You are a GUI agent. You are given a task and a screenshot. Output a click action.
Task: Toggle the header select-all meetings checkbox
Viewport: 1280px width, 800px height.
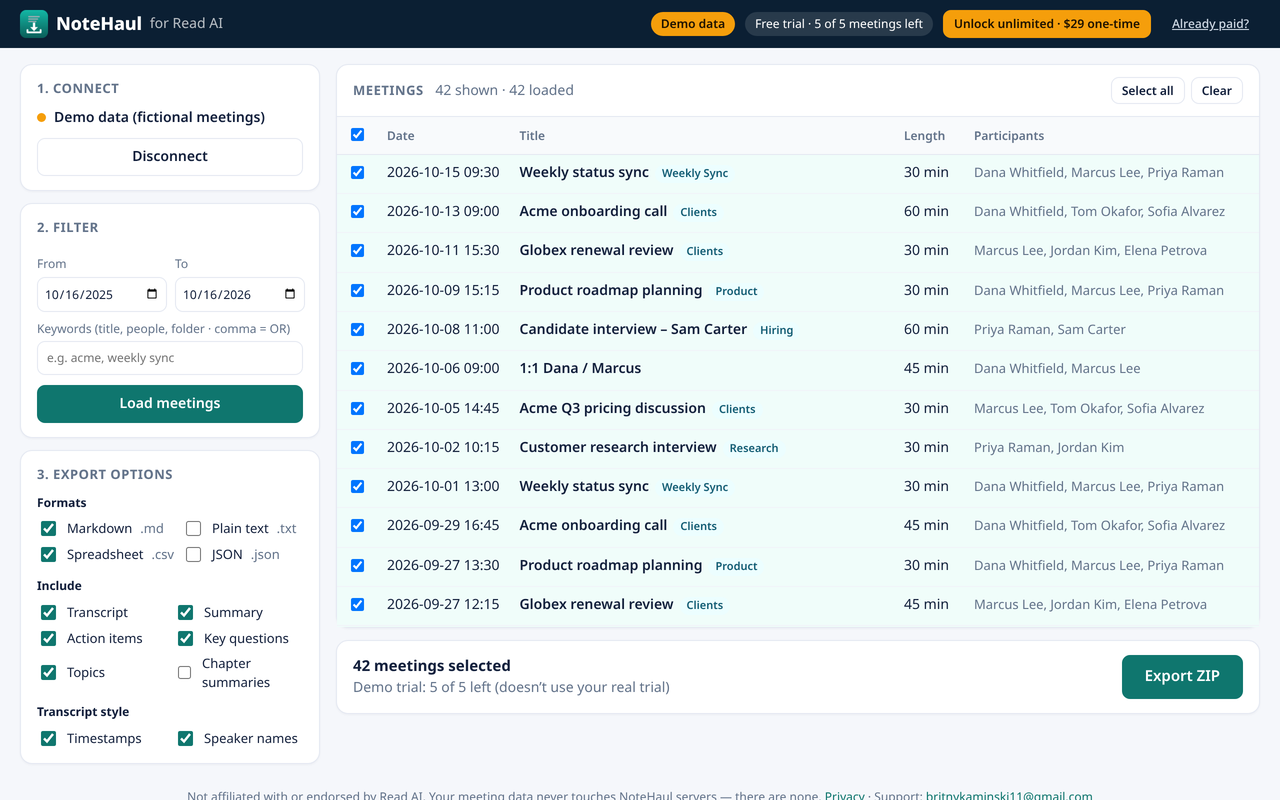(x=358, y=135)
